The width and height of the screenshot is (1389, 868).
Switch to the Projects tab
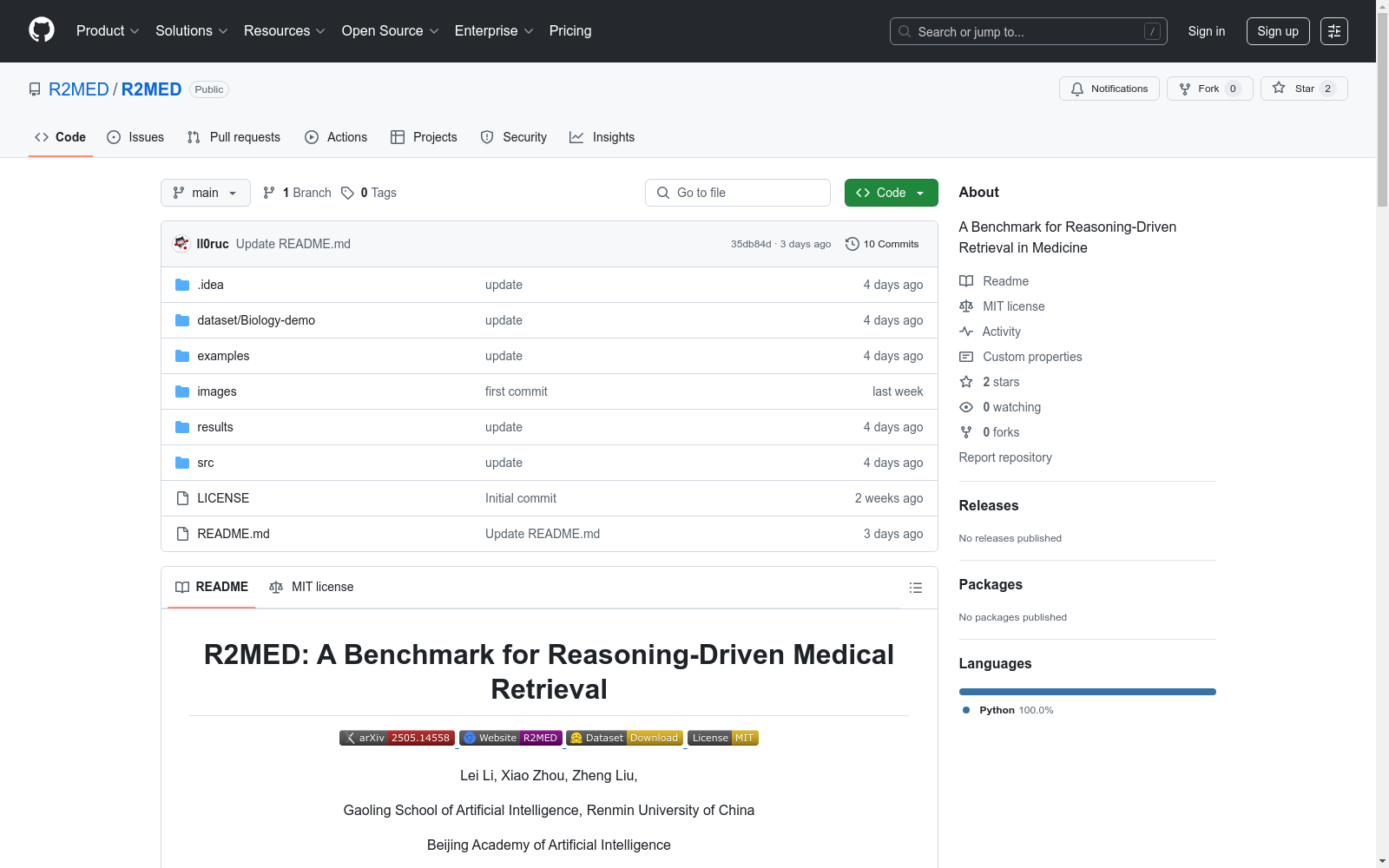pyautogui.click(x=424, y=137)
